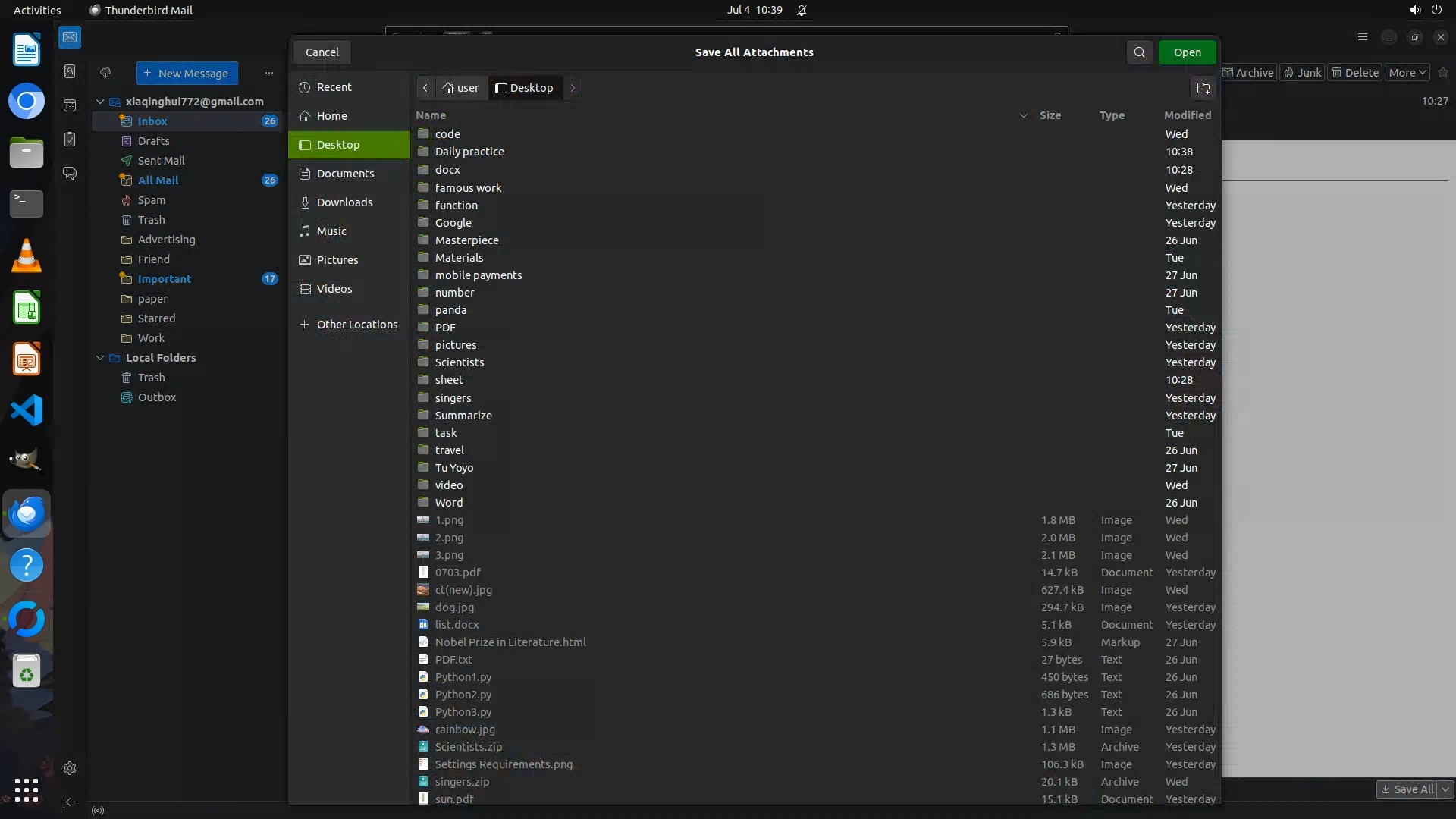Open Address Book from Thunderbird sidebar

click(70, 71)
